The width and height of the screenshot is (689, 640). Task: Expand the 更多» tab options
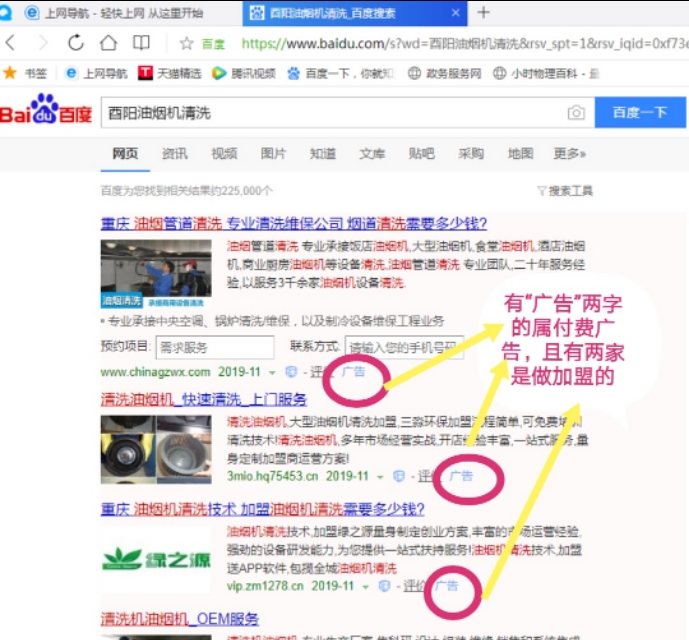(569, 153)
